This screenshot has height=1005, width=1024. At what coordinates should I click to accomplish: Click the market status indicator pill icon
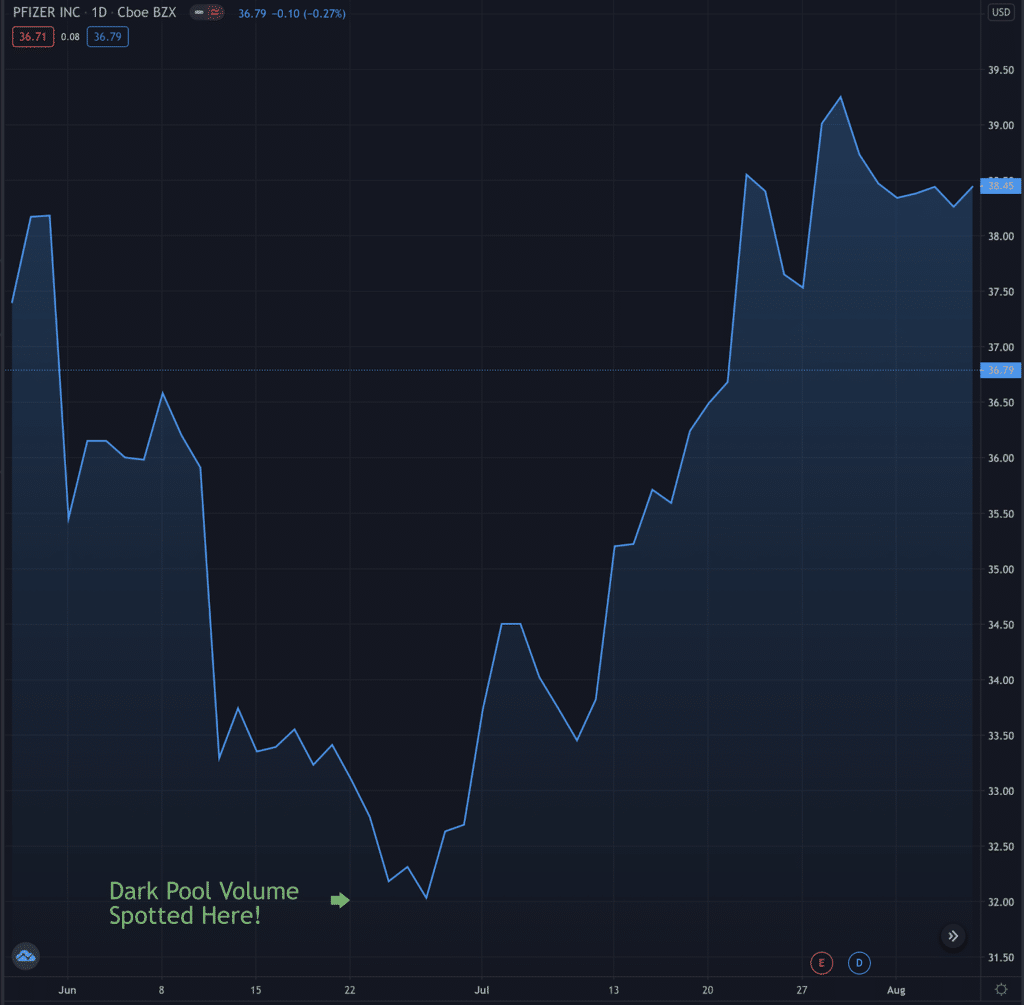coord(207,12)
